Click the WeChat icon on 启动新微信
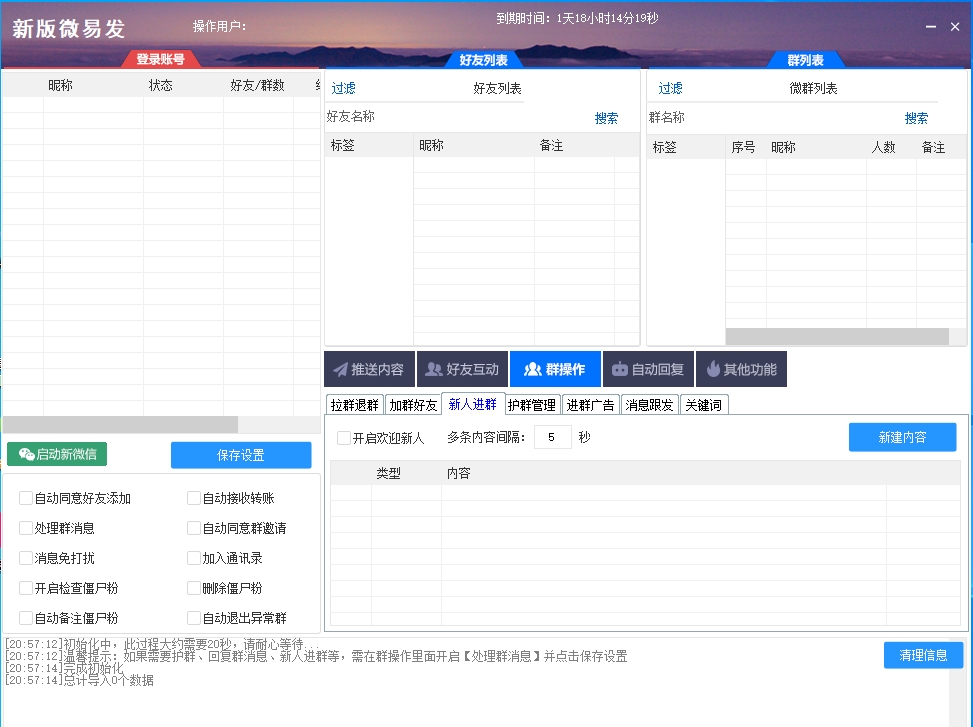The width and height of the screenshot is (973, 727). (x=26, y=455)
